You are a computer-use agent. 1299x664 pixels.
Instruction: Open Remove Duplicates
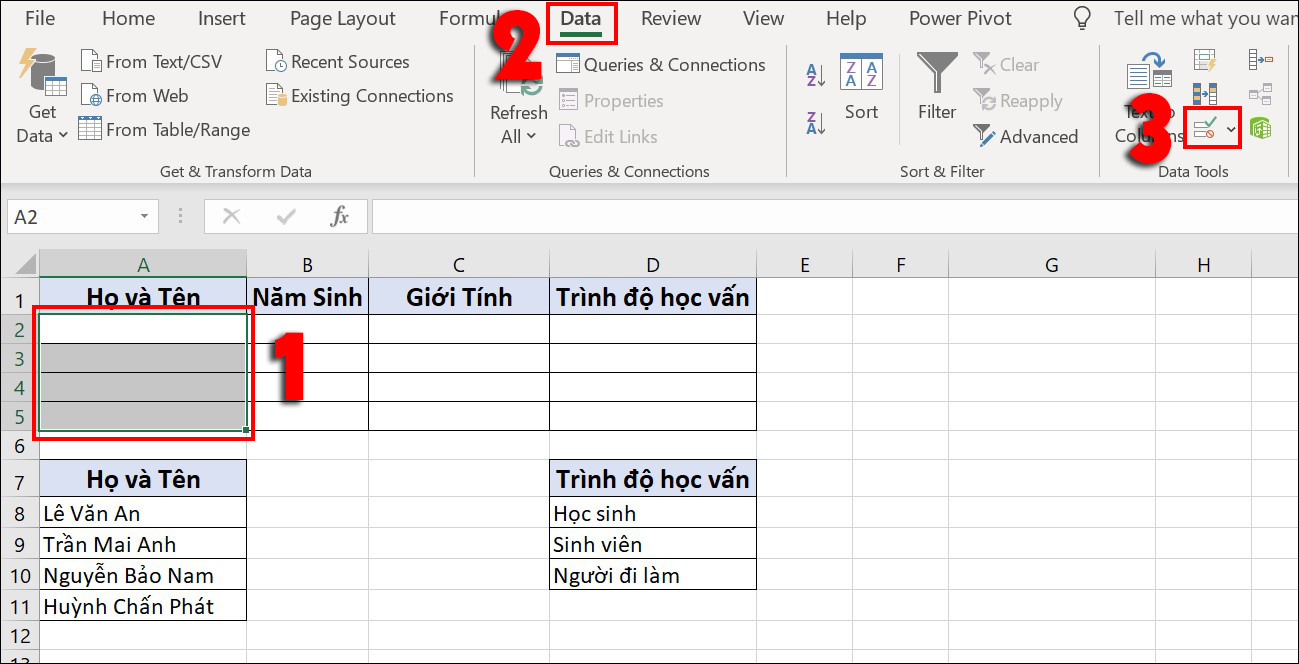[1205, 92]
